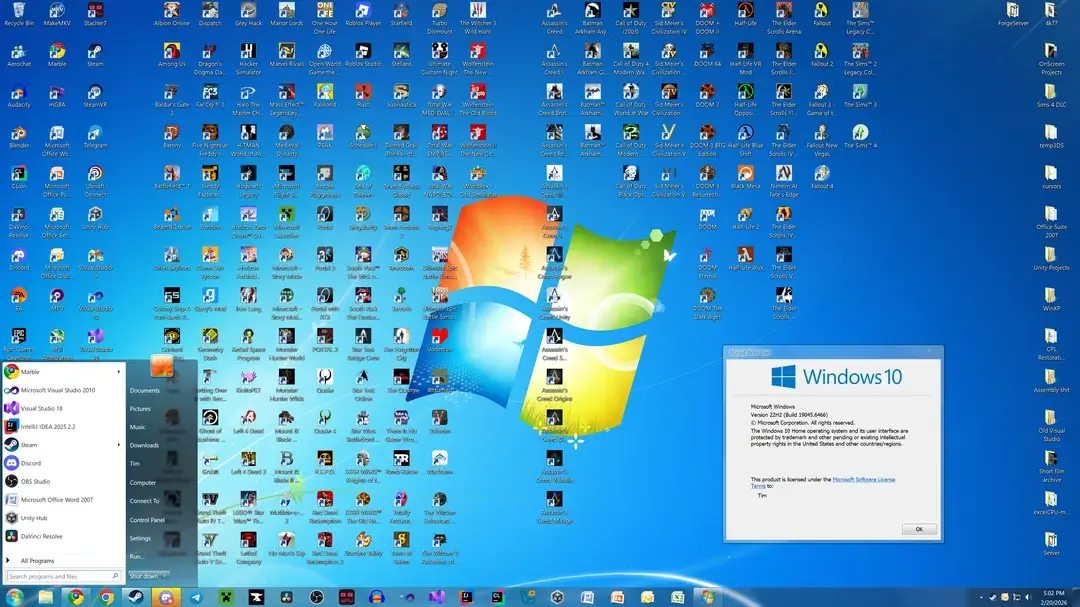The height and width of the screenshot is (607, 1080).
Task: Select the Tomb Raider desktop shortcut
Action: 401,463
